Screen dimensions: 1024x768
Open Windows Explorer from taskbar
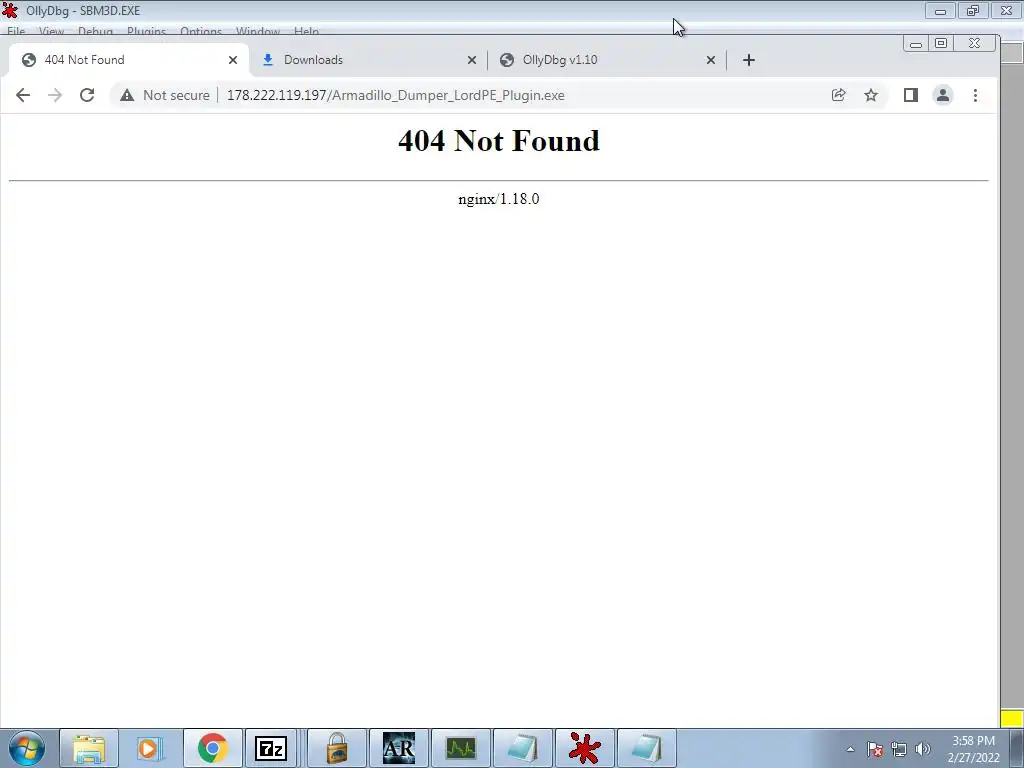point(89,748)
